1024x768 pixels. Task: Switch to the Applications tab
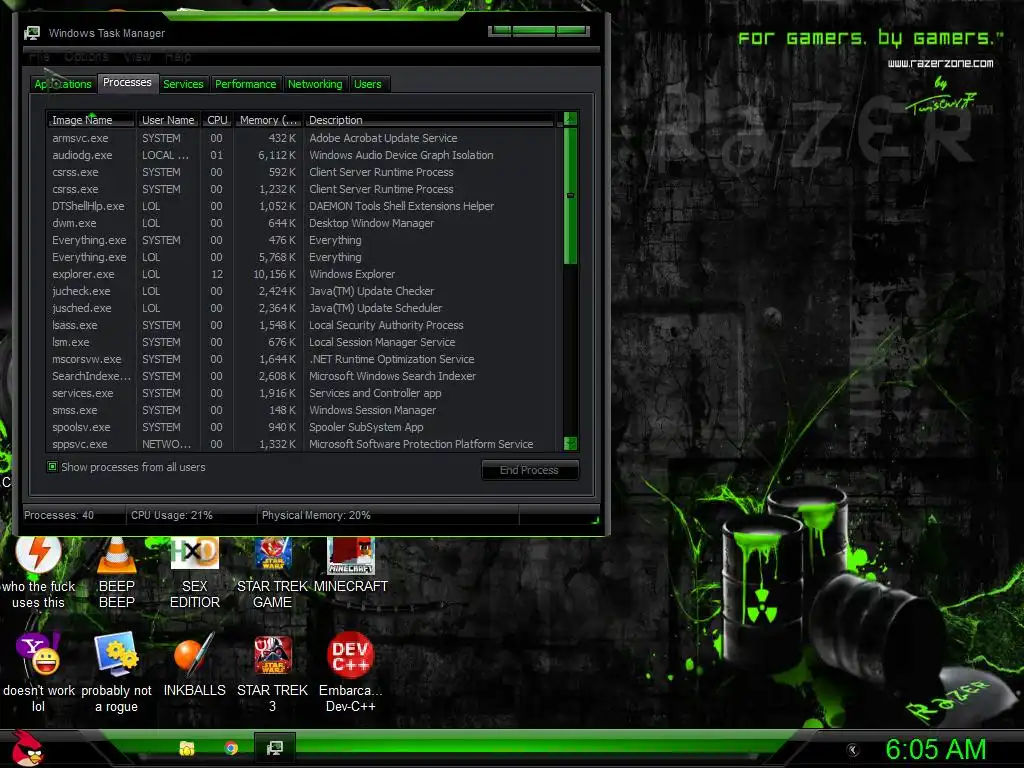pos(63,84)
